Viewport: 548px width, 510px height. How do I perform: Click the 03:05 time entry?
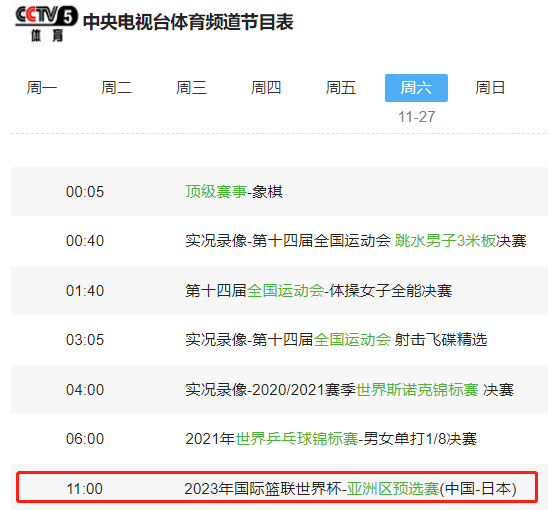(x=85, y=340)
